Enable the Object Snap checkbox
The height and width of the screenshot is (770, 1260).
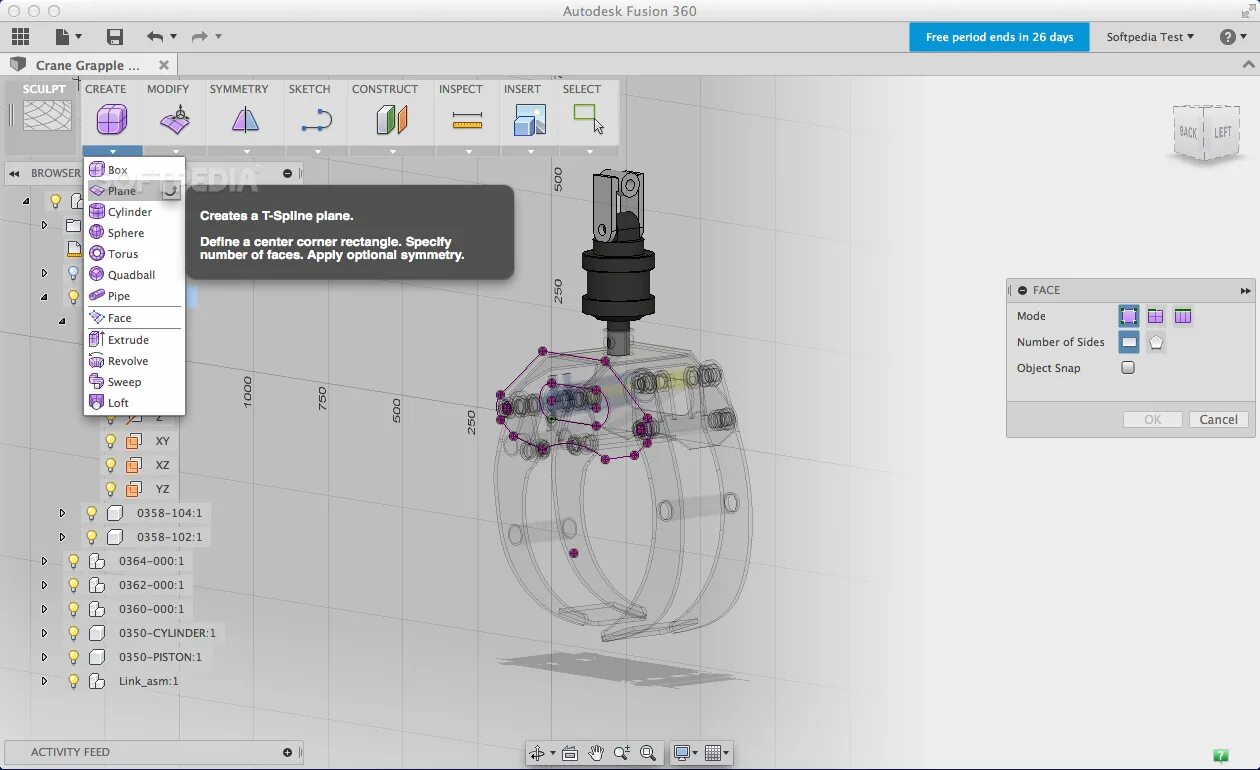(1128, 368)
